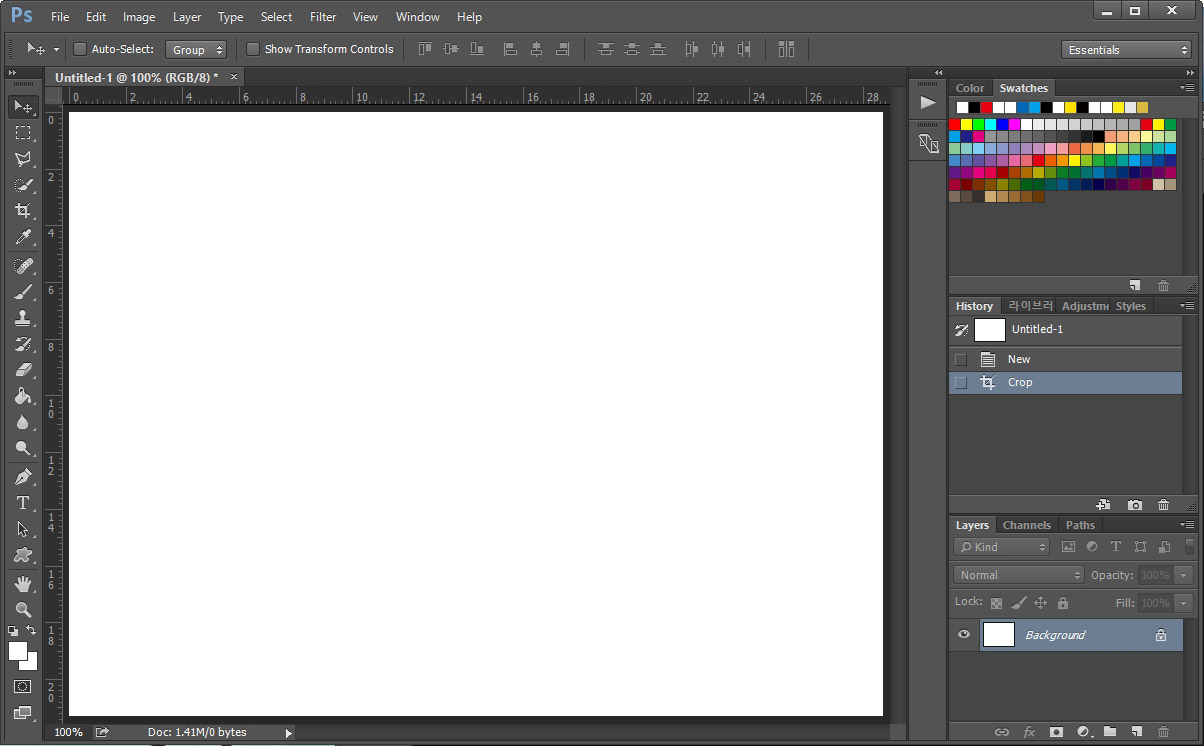Open the History panel flyout menu
The height and width of the screenshot is (746, 1204).
coord(1187,306)
